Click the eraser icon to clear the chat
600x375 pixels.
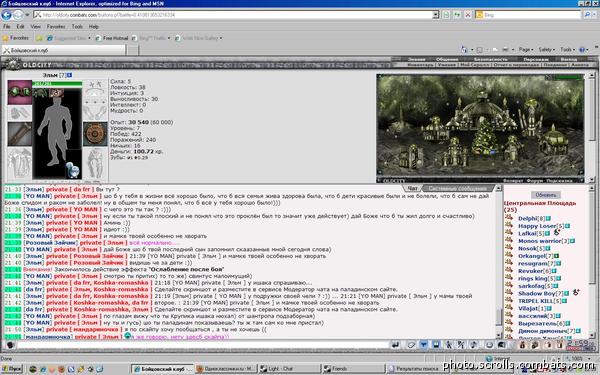(x=411, y=345)
